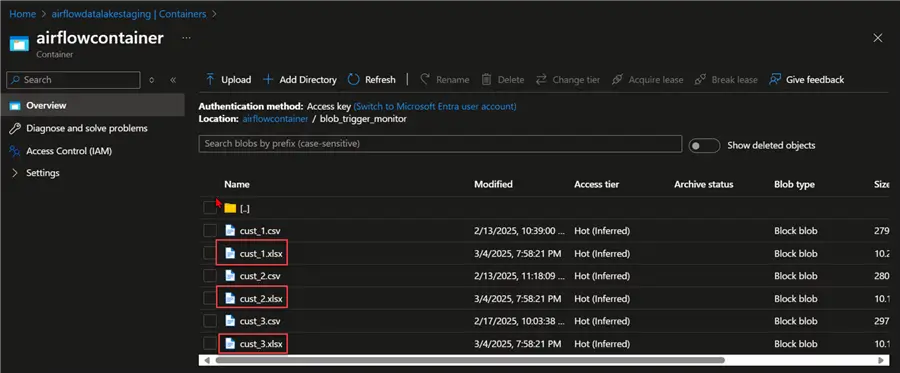The image size is (900, 373).
Task: Click the Break lease icon
Action: pos(700,79)
